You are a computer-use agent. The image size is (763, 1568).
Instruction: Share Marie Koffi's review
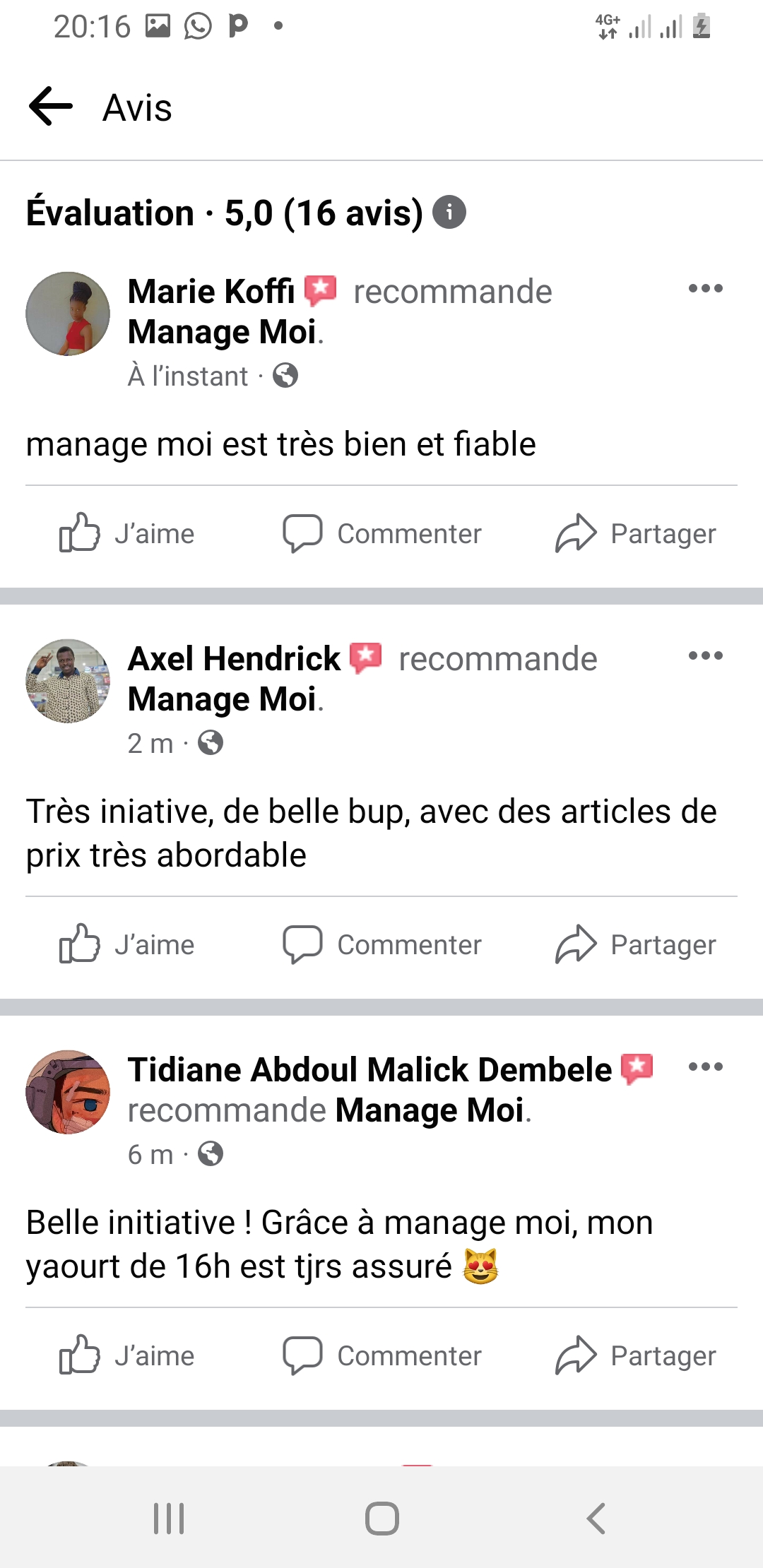click(x=635, y=533)
